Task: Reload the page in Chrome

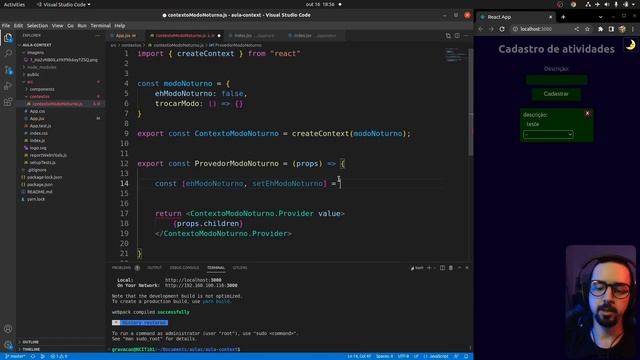Action: click(x=502, y=29)
